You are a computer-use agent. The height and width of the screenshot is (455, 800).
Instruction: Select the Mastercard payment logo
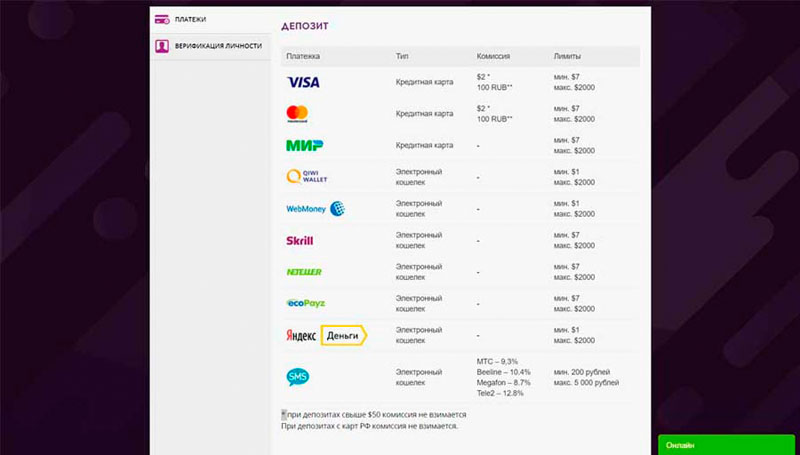[x=298, y=113]
